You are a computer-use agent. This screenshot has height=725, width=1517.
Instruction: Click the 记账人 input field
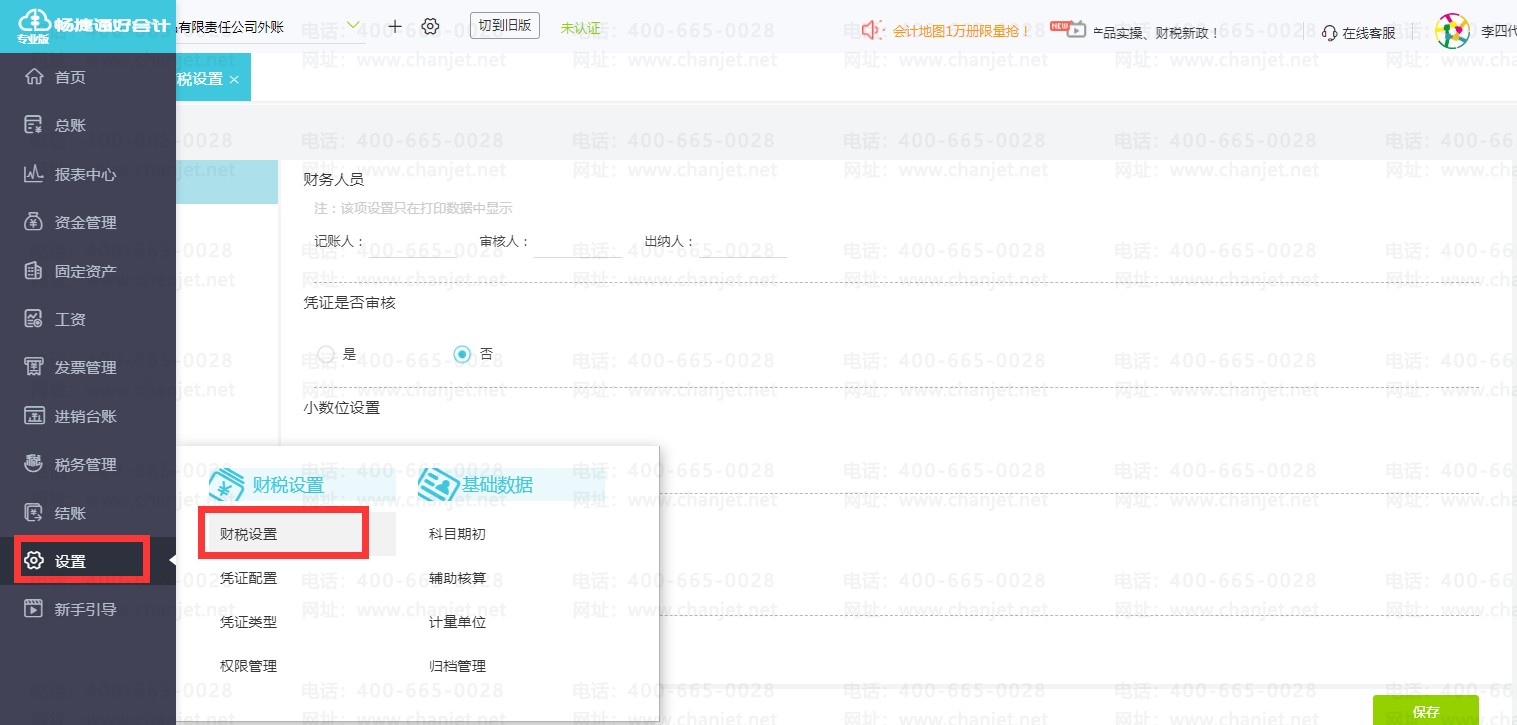[x=412, y=243]
